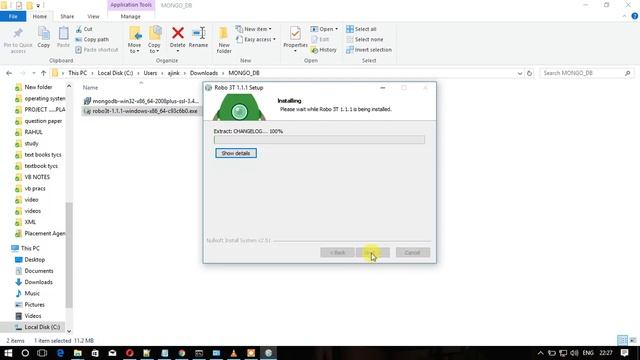Click Invert selection in ribbon
This screenshot has height=360, width=640.
pos(369,50)
